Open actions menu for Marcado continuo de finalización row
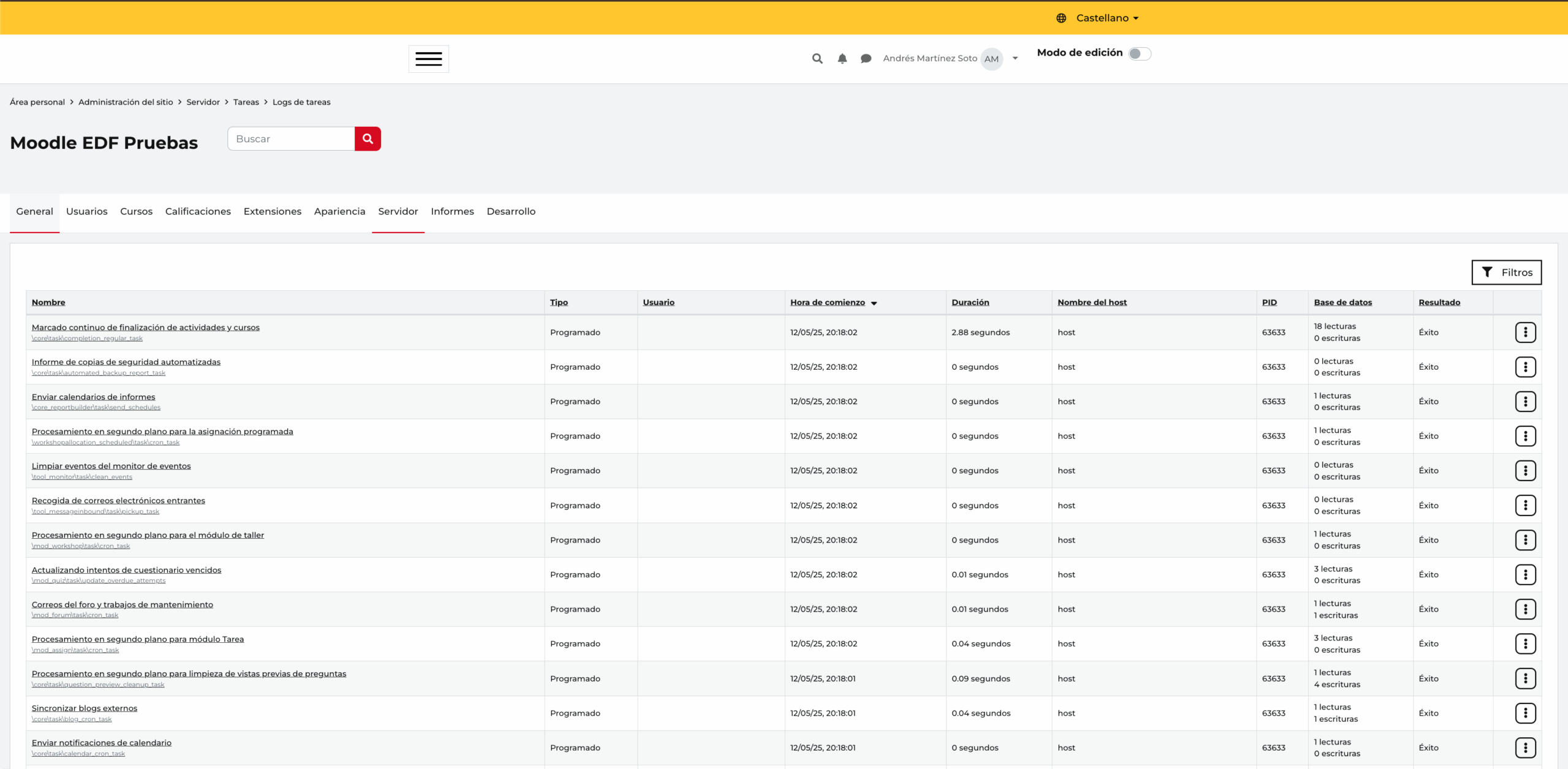The width and height of the screenshot is (1568, 769). click(x=1525, y=332)
